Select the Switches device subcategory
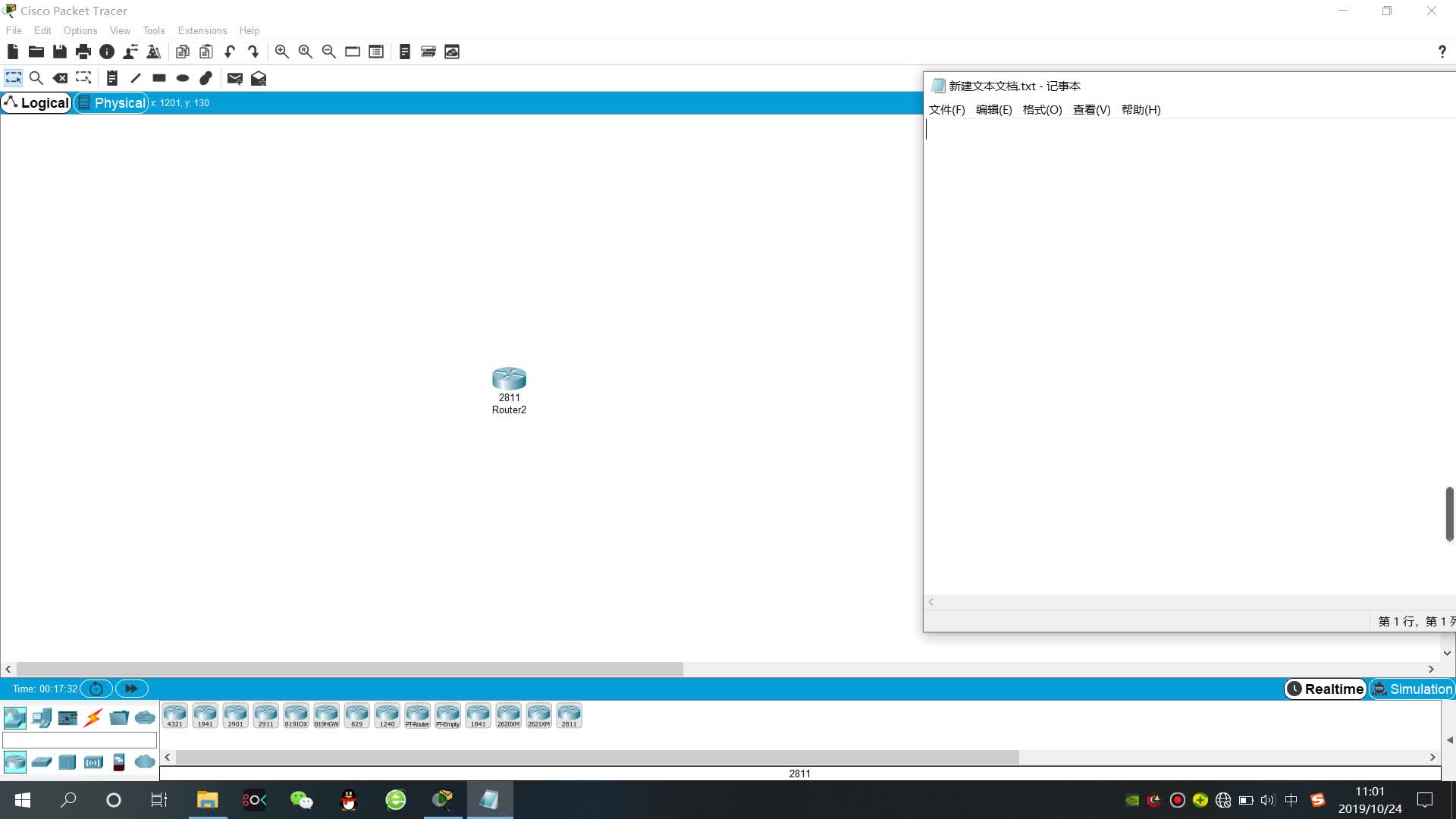This screenshot has height=819, width=1456. (42, 762)
